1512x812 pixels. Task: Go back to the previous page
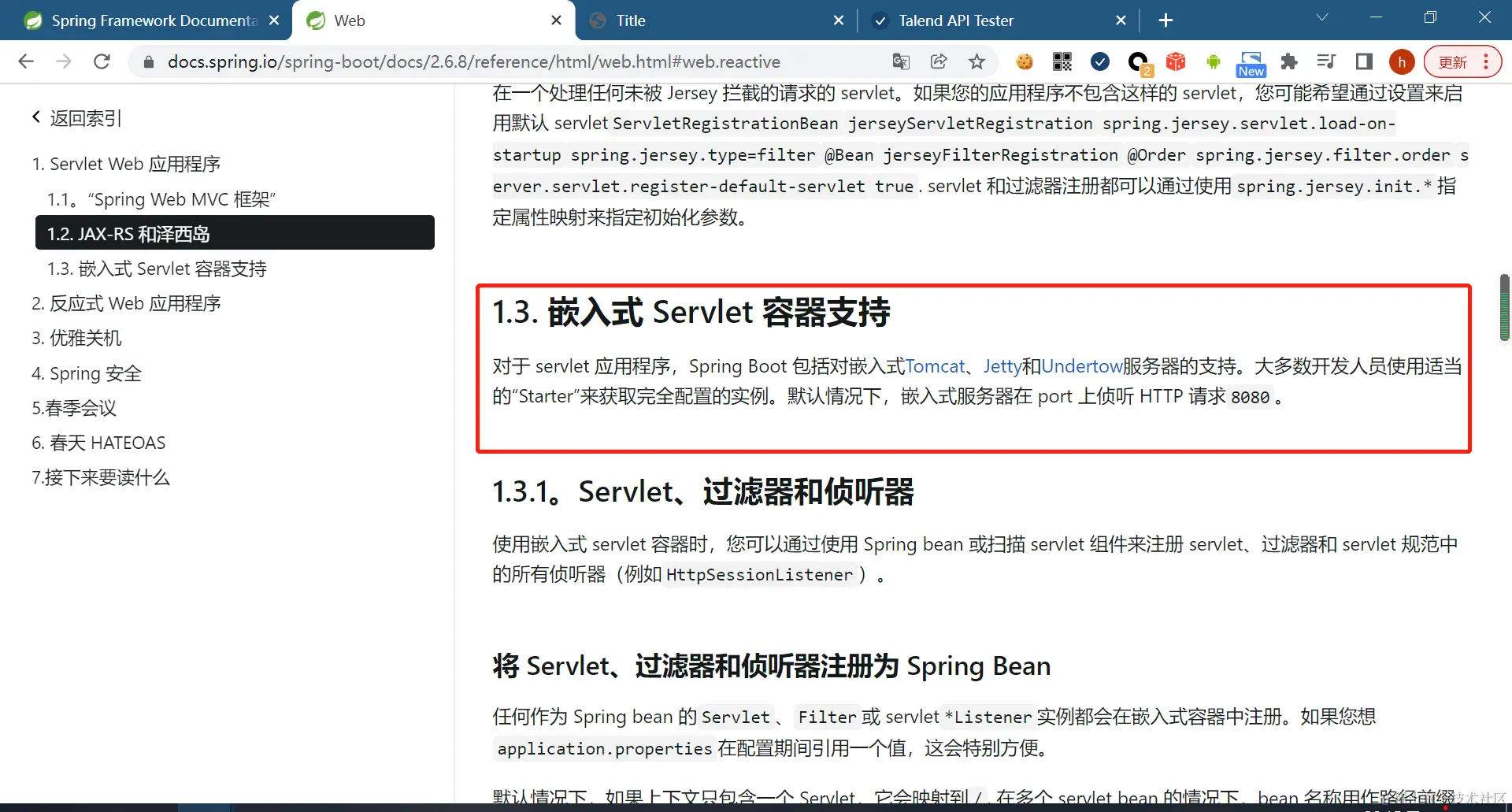(26, 61)
